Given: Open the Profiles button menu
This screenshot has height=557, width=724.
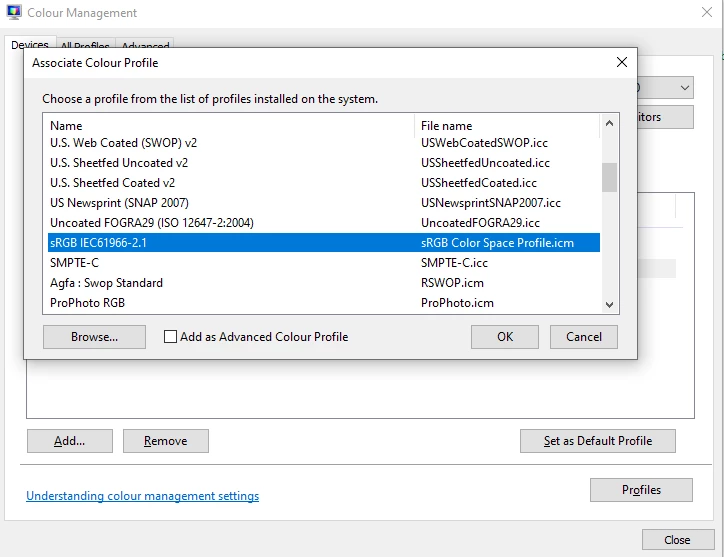Looking at the screenshot, I should coord(641,490).
